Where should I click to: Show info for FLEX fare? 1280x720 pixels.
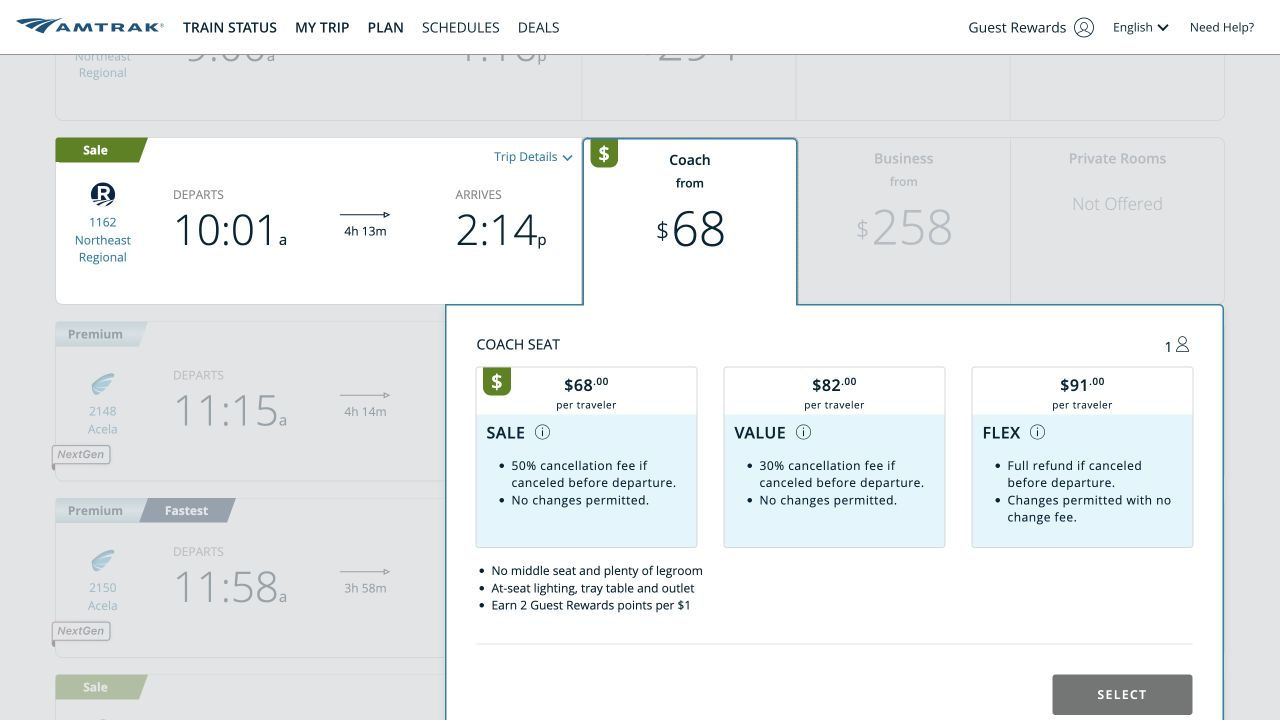[1038, 433]
